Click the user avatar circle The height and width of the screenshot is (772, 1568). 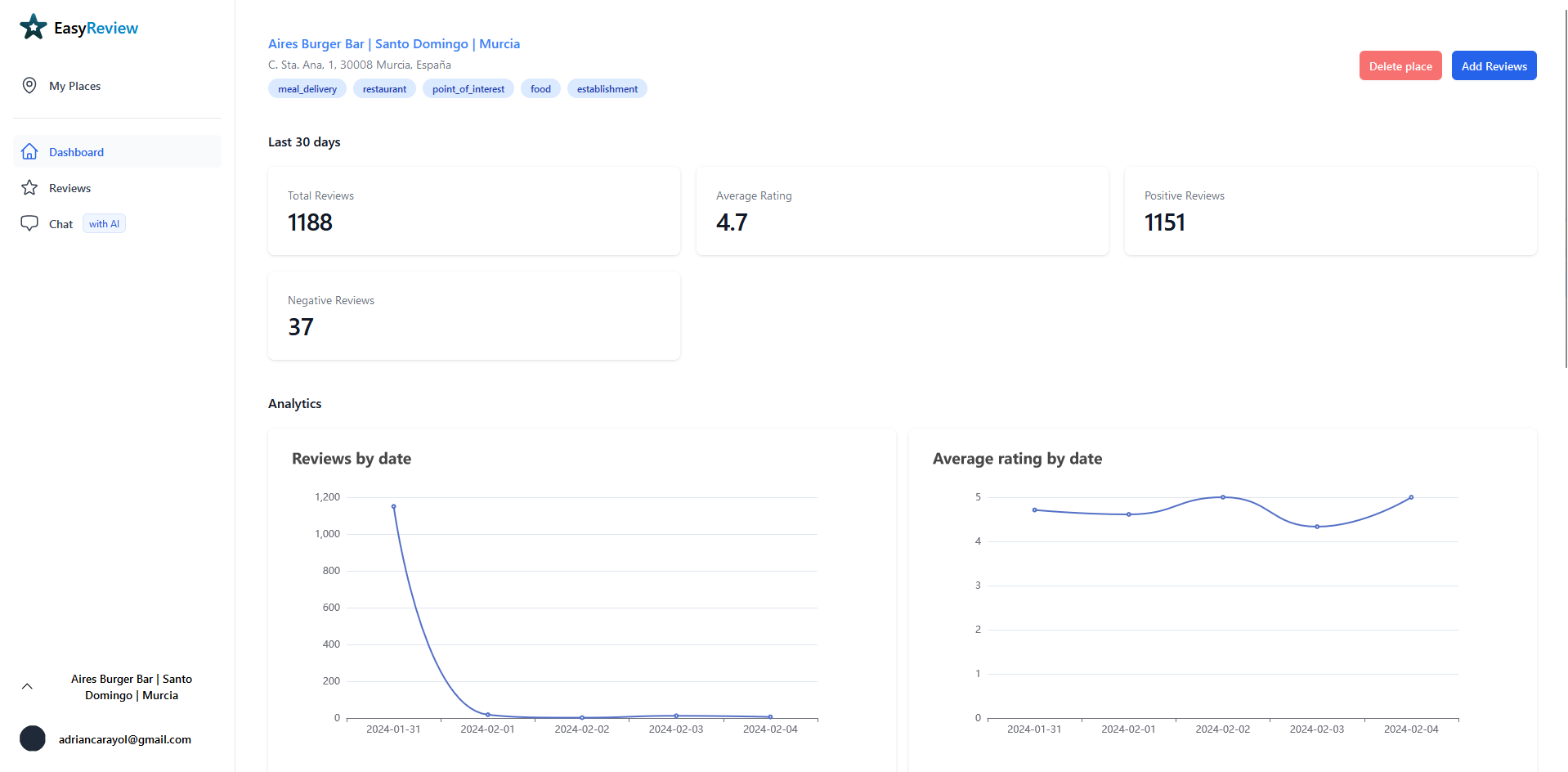click(x=33, y=738)
